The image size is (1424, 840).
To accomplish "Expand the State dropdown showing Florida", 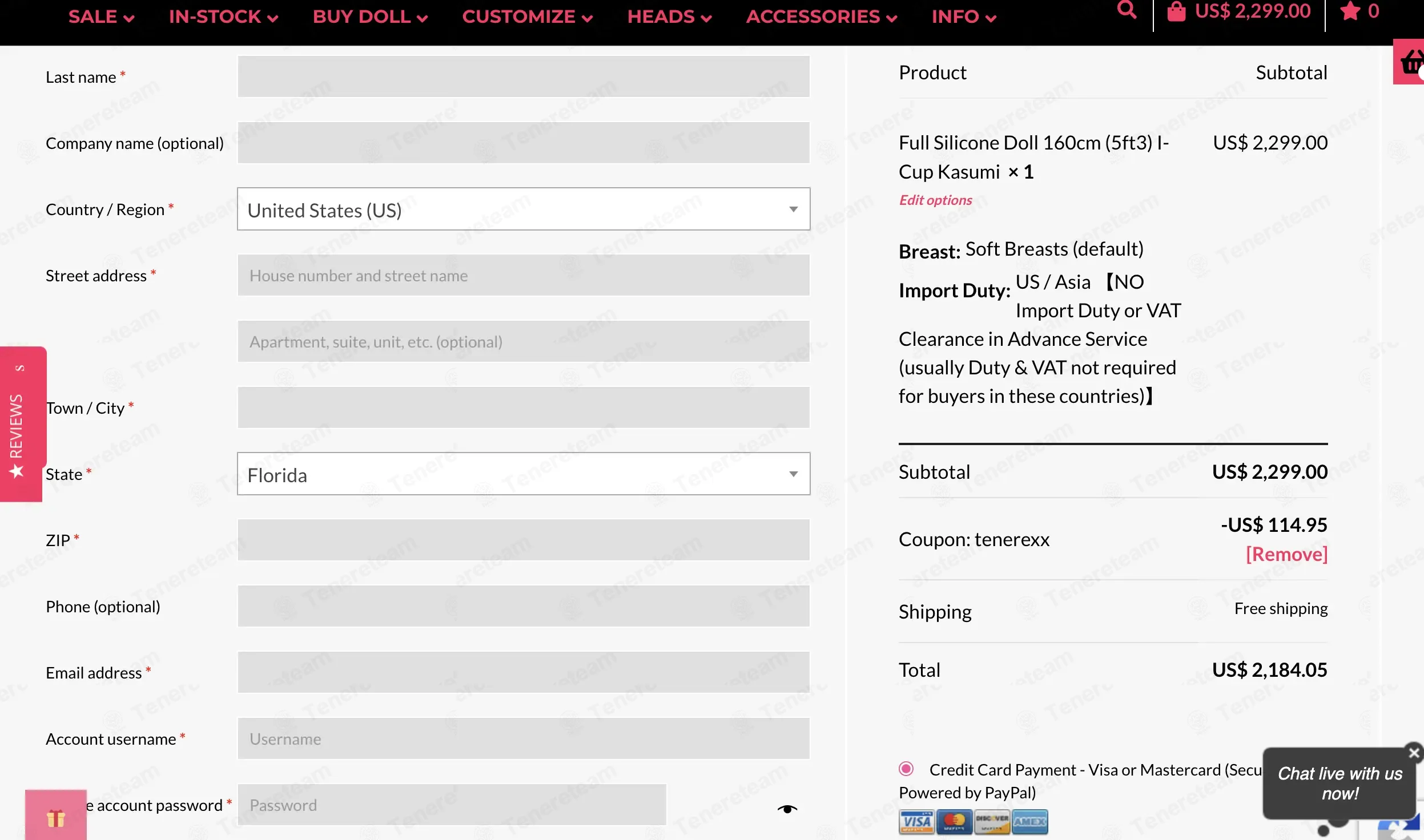I will 524,474.
